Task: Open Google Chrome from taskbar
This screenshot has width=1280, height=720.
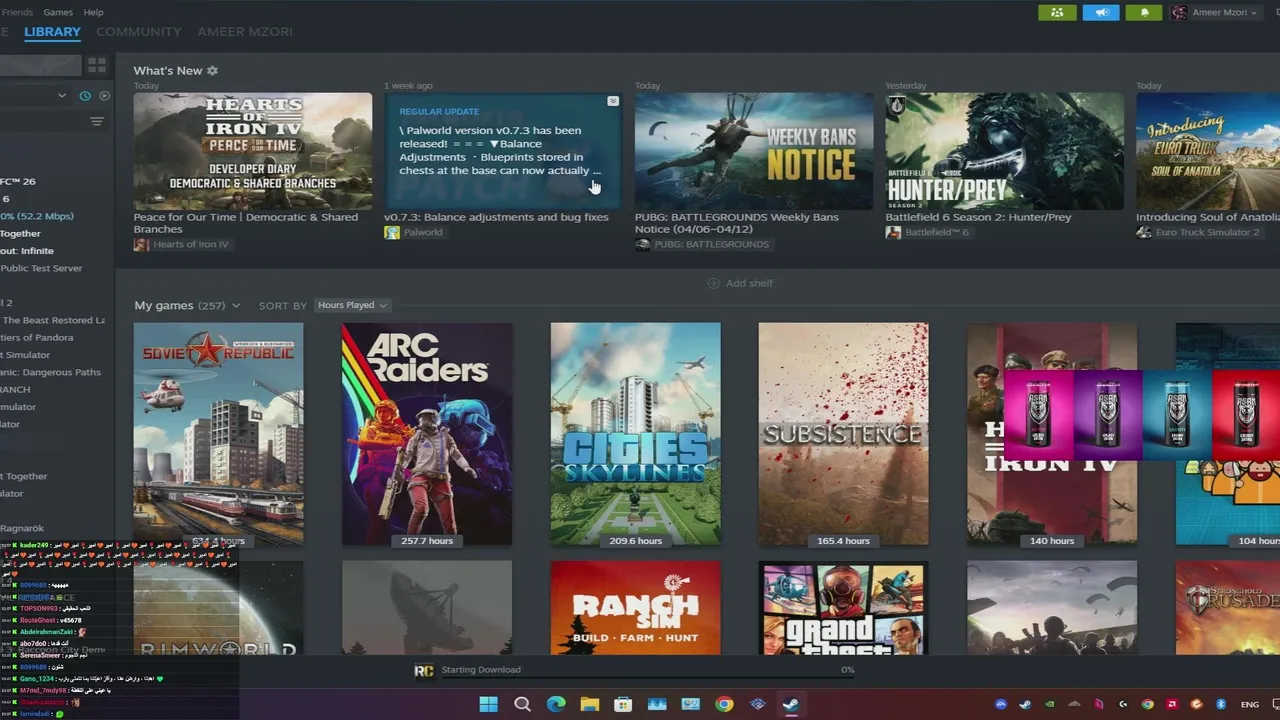Action: click(x=724, y=704)
